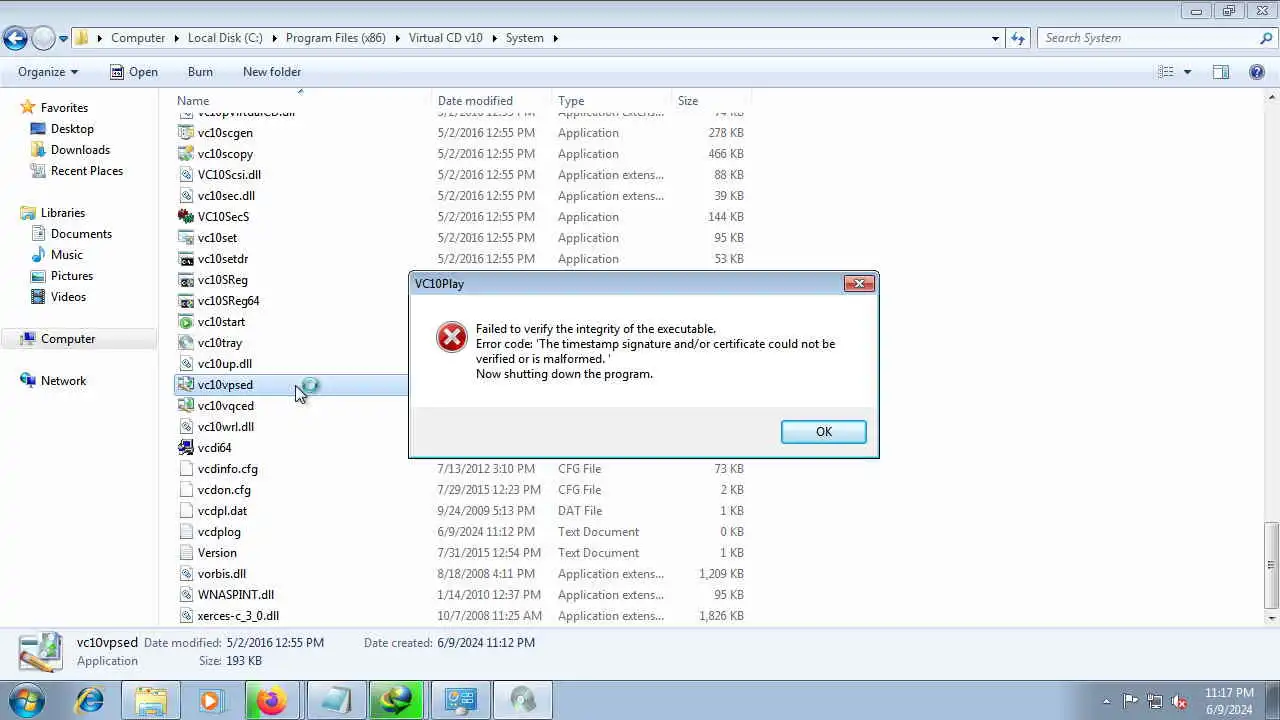Click the Explorer Forward navigation button

click(43, 38)
